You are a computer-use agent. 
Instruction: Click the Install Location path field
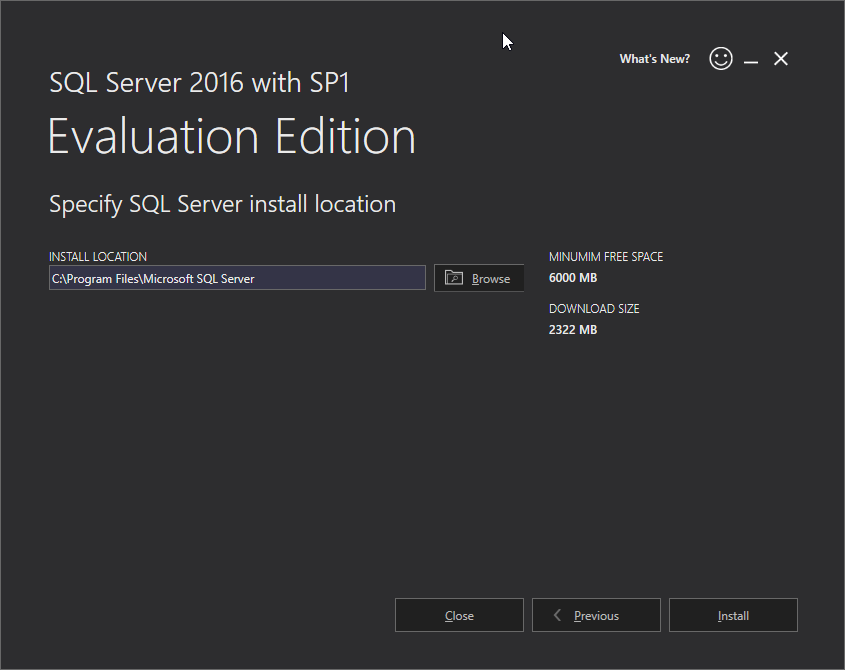[x=237, y=278]
